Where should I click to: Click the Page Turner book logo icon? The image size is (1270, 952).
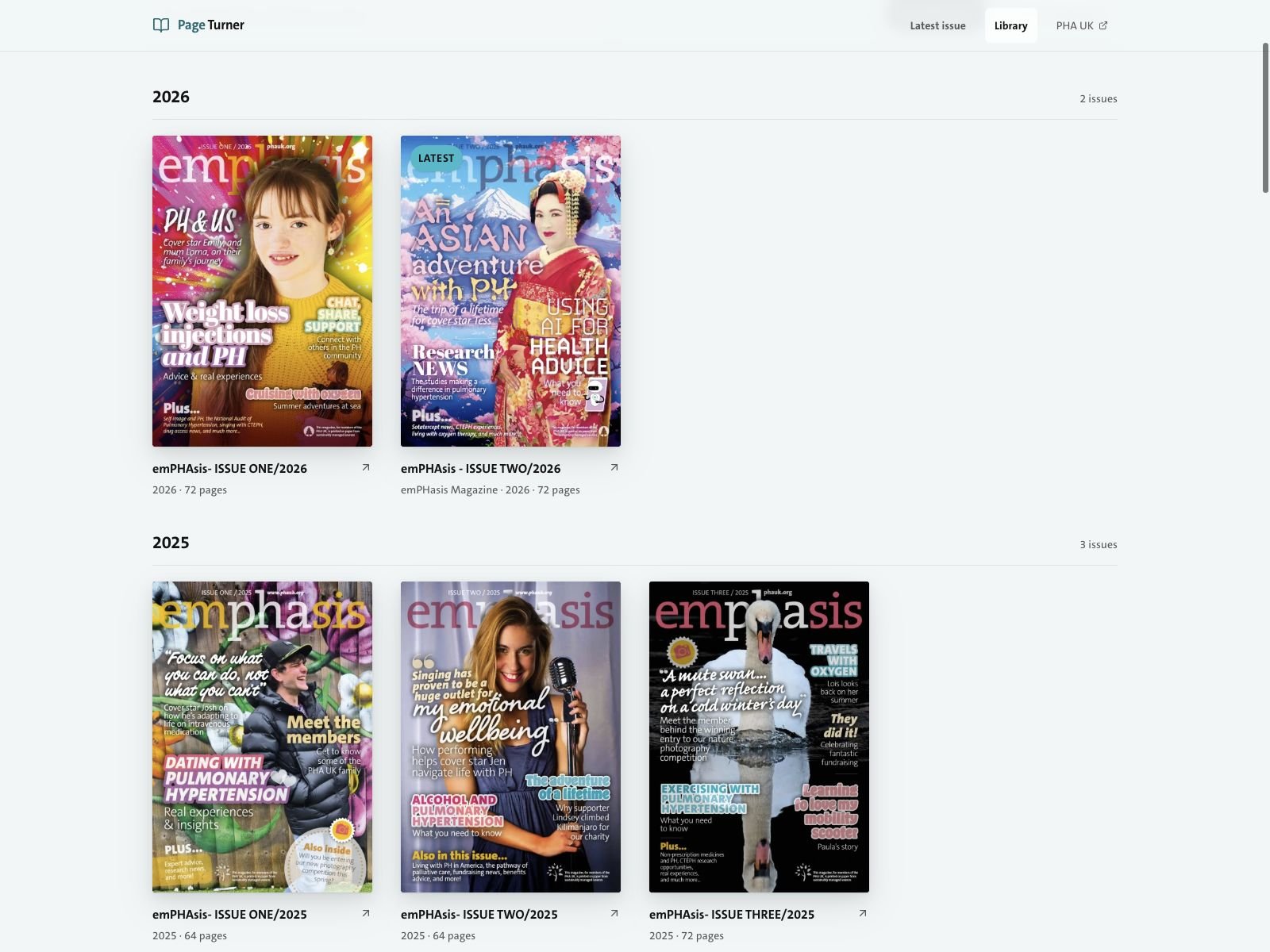161,25
